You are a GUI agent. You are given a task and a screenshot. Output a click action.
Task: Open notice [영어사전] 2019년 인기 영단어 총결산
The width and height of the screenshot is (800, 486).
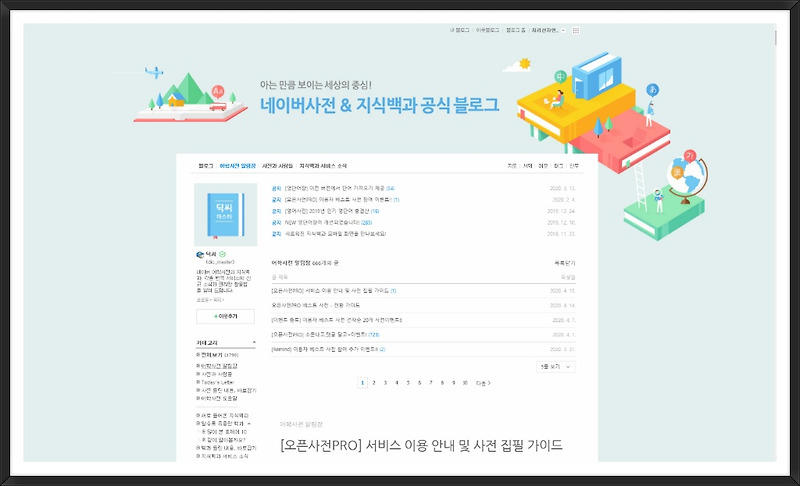328,211
